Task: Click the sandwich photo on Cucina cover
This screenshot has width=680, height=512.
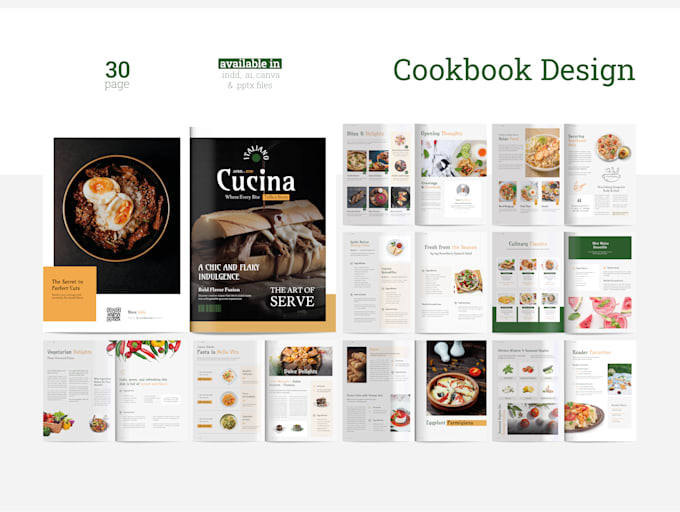Action: 258,243
